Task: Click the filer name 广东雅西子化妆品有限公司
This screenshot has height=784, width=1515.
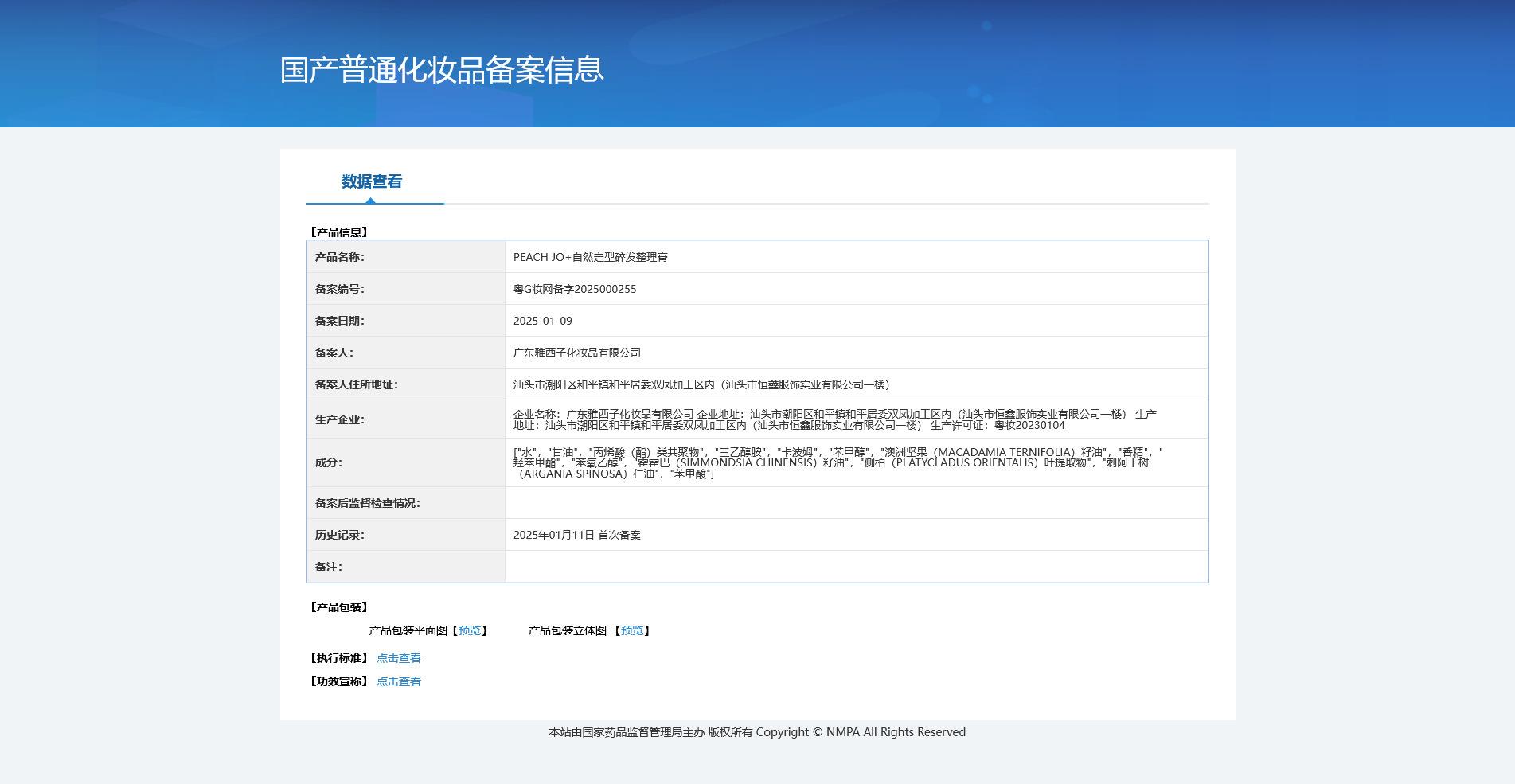Action: 576,353
